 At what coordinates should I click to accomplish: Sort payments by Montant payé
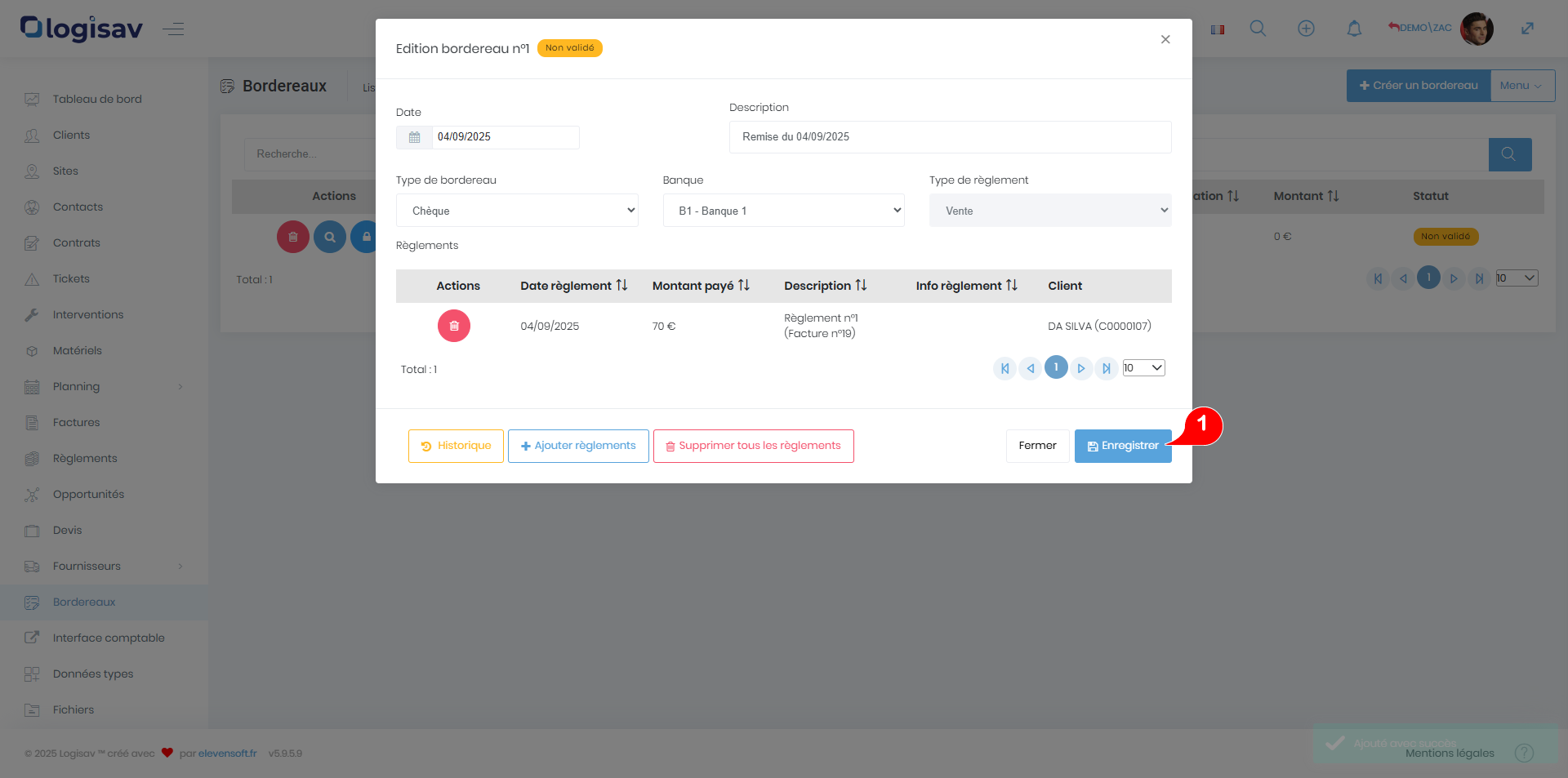click(744, 285)
